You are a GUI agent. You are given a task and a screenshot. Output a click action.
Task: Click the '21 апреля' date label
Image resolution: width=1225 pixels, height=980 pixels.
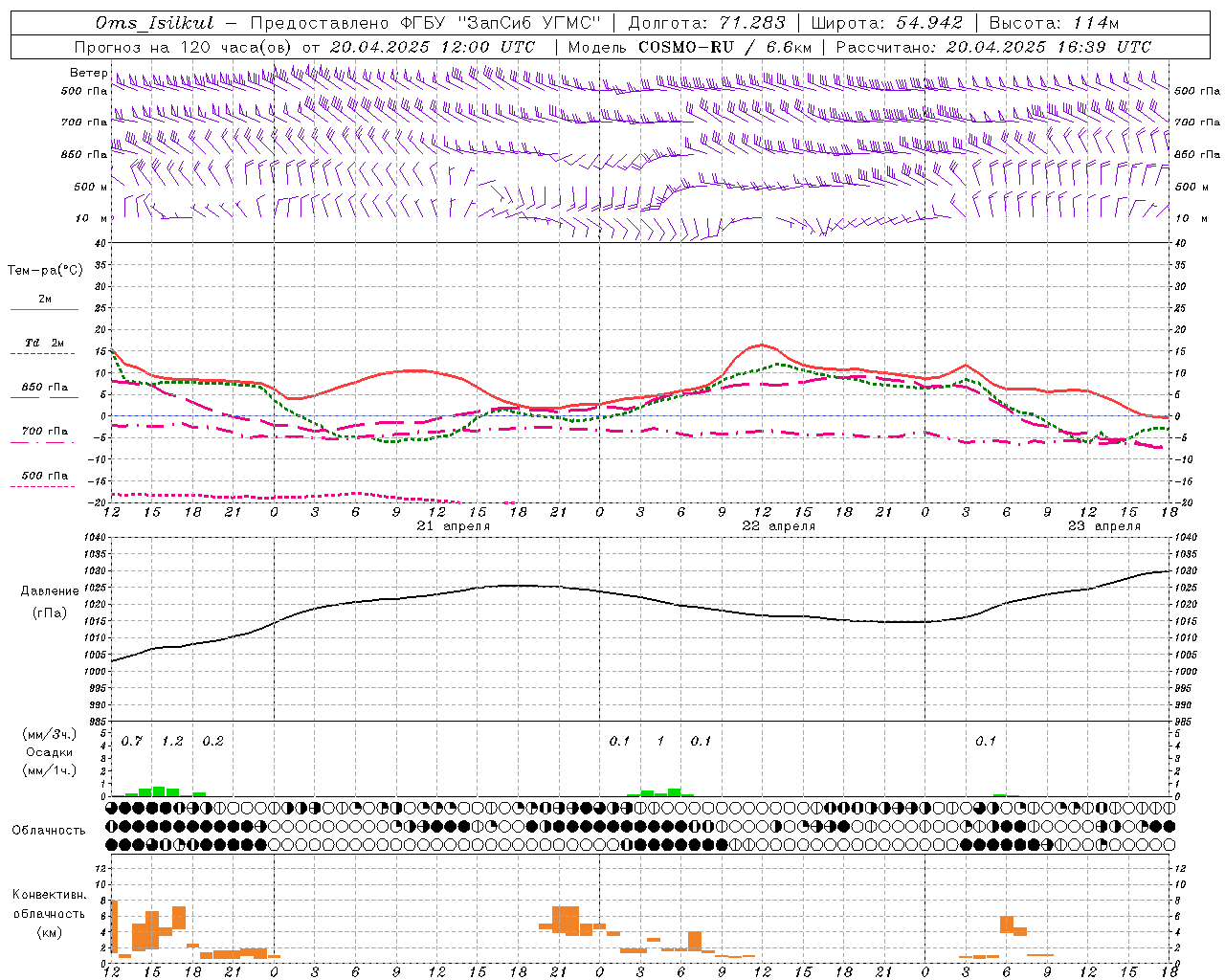454,526
